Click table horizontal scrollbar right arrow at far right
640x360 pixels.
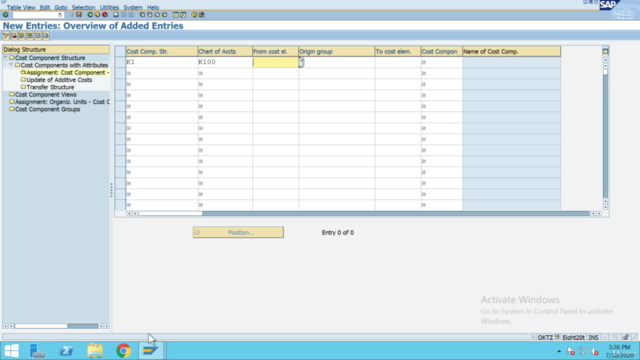point(599,213)
